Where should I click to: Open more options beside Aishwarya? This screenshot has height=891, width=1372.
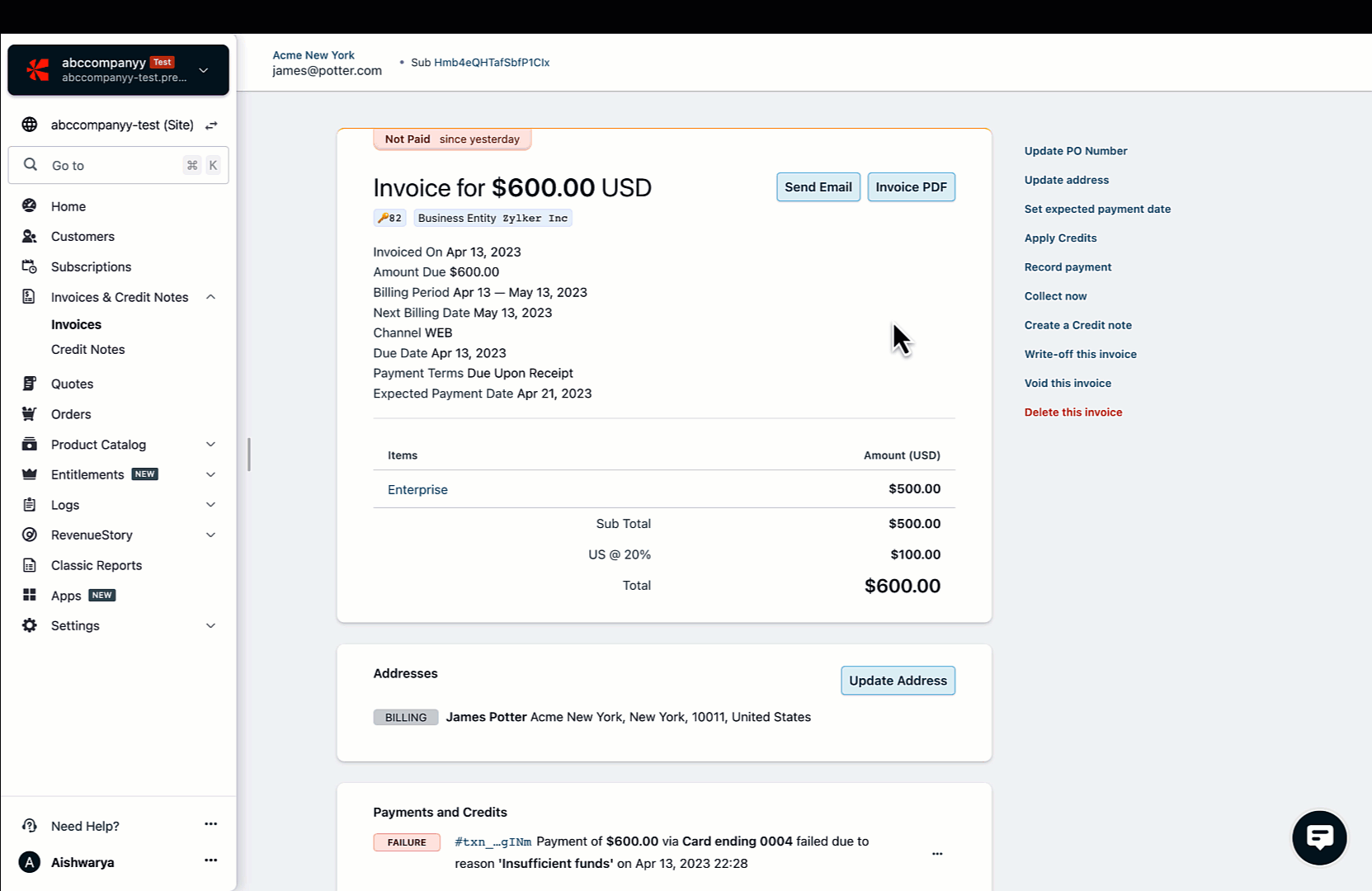210,860
